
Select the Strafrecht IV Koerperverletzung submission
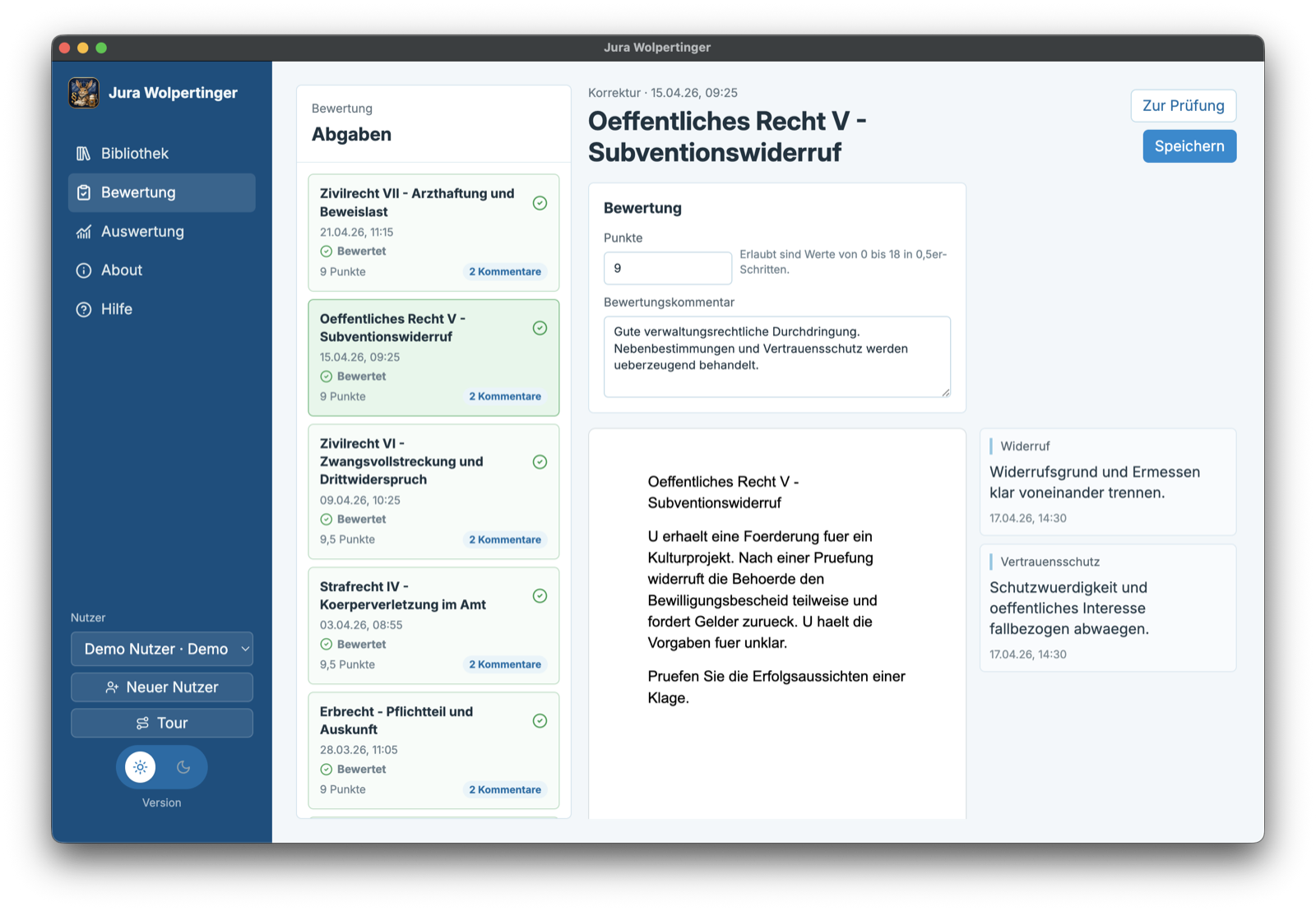coord(433,626)
